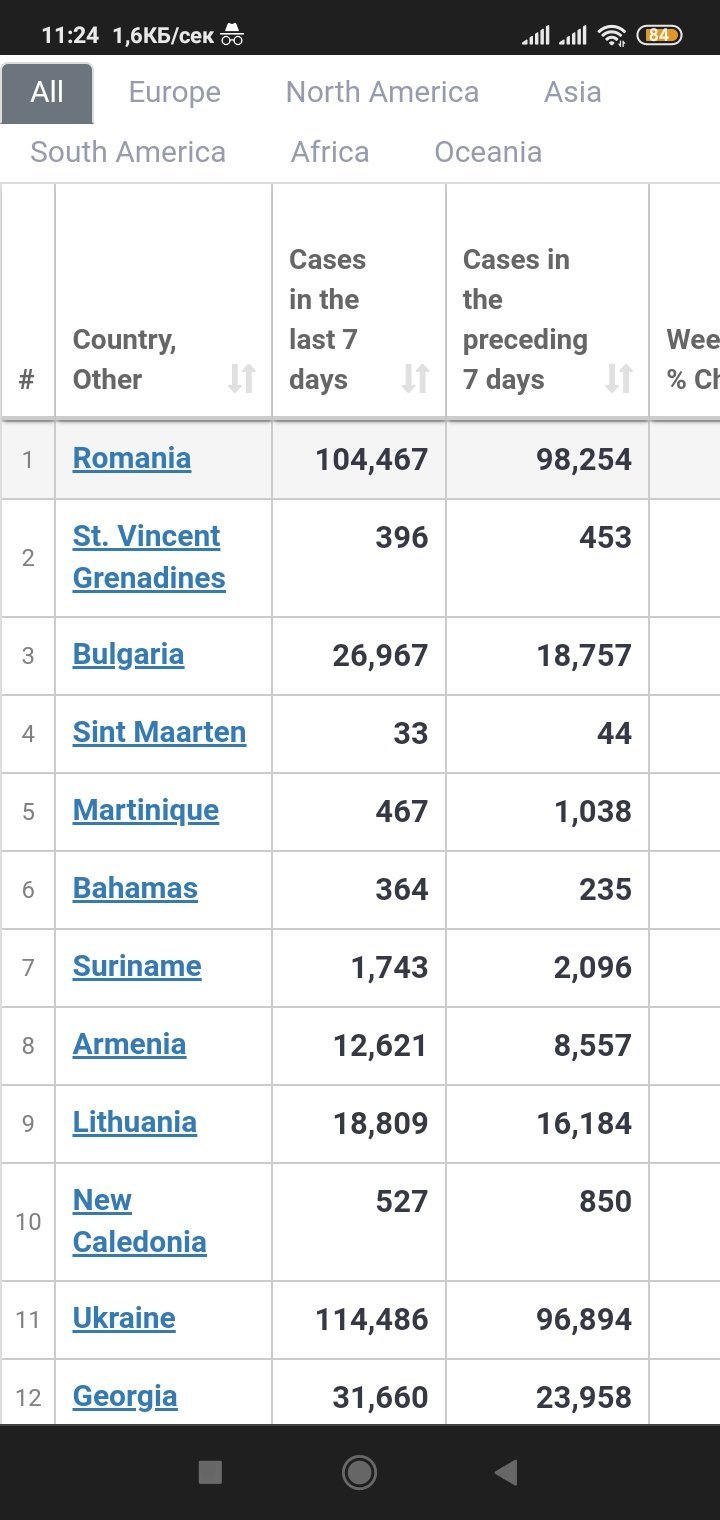Sort by Cases in preceding 7 days
This screenshot has width=720, height=1520.
click(619, 379)
